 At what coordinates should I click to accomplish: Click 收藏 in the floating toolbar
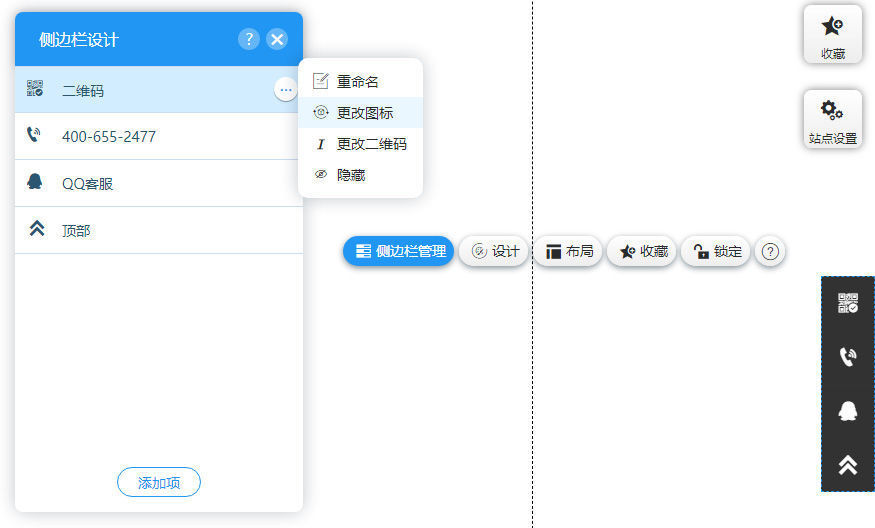(642, 251)
